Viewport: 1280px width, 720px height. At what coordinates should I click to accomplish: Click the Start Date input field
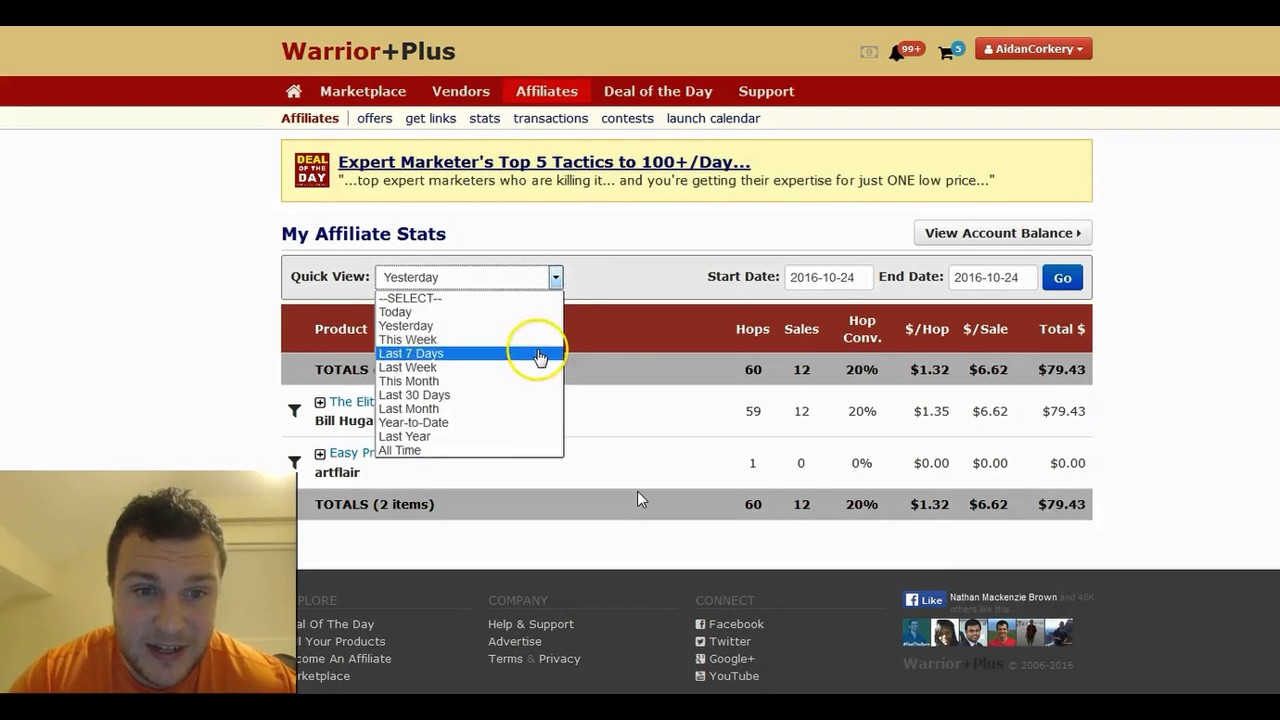click(x=828, y=277)
